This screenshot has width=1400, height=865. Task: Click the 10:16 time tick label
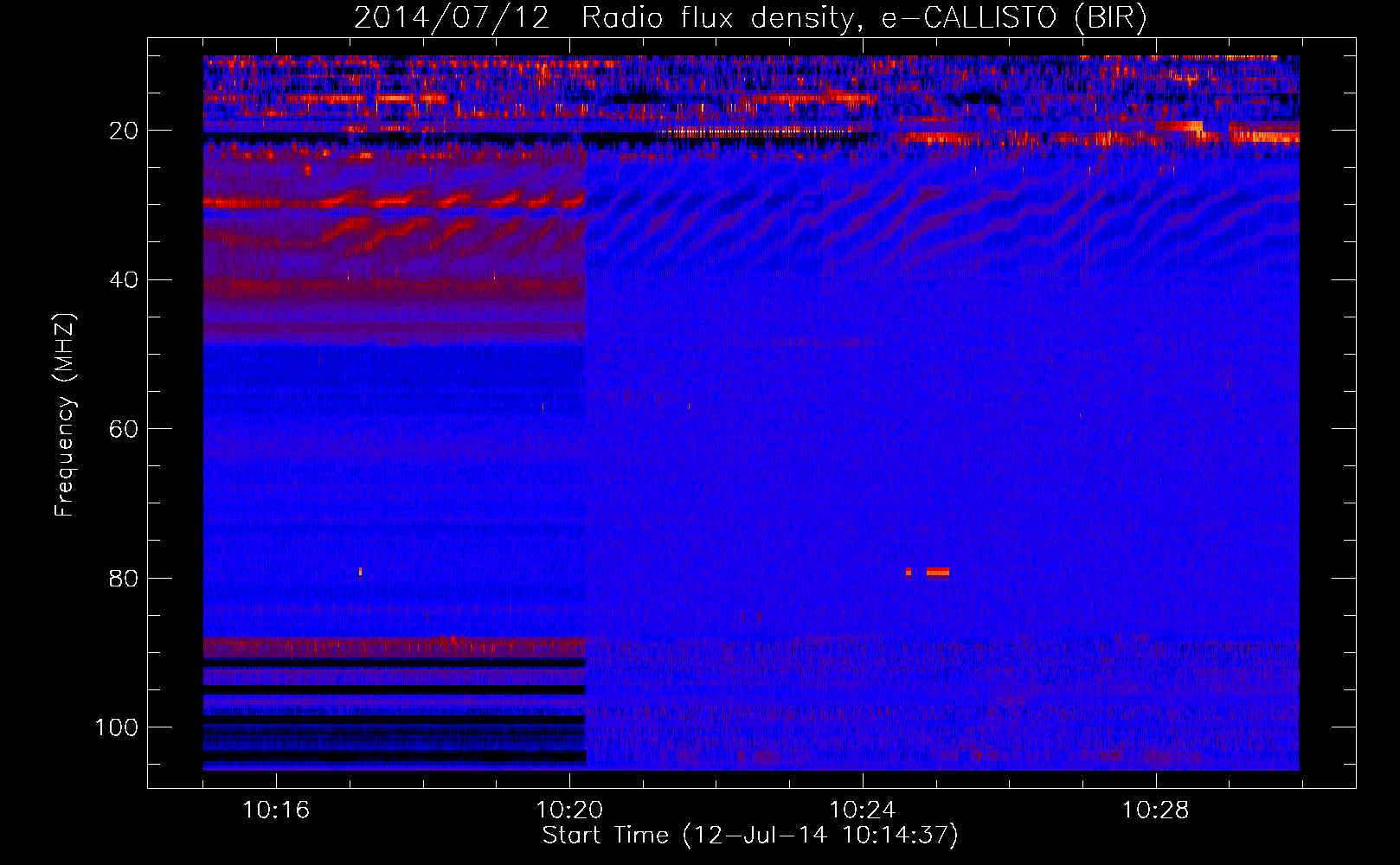276,811
